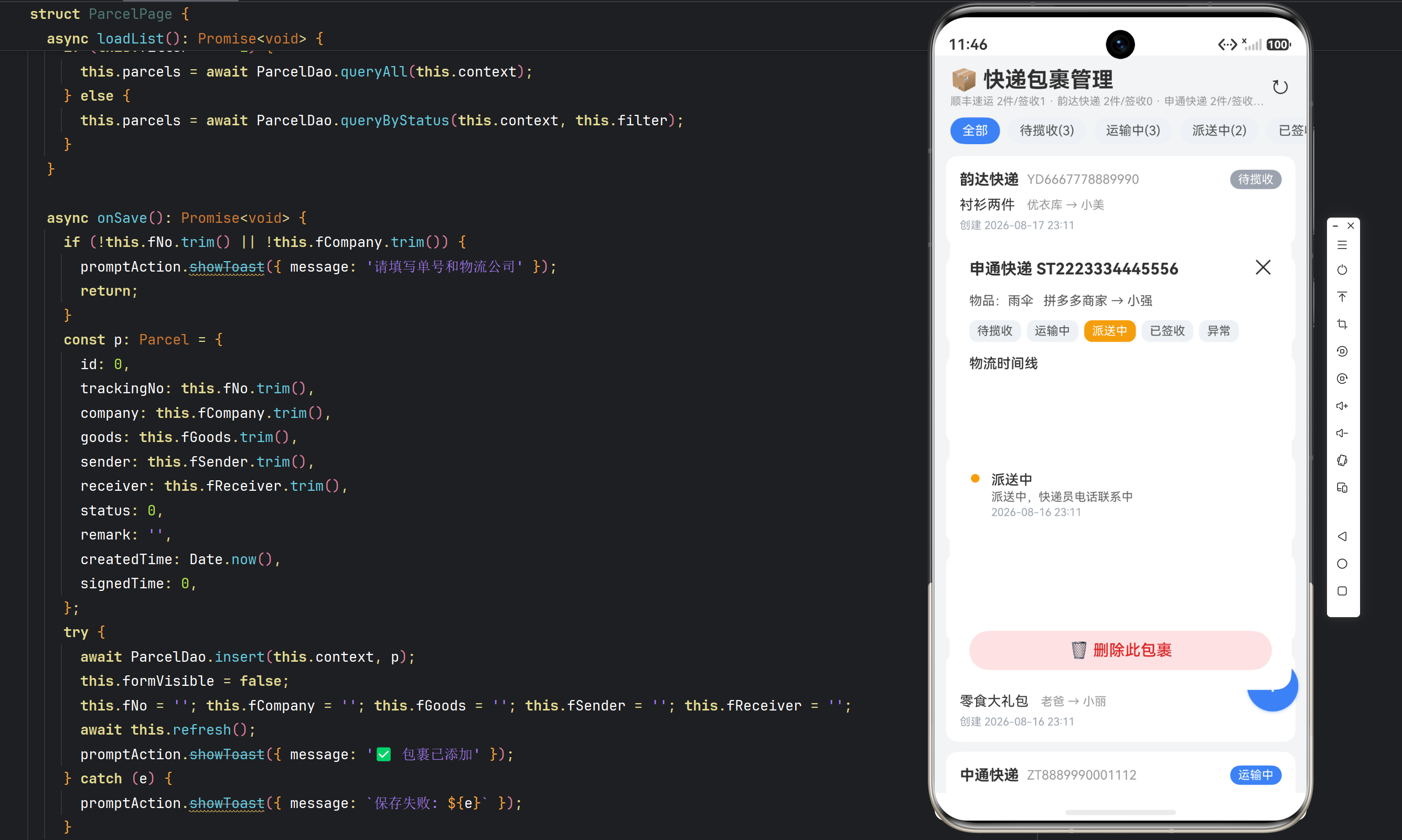Take a screenshot with the crop icon
The image size is (1402, 840).
tap(1342, 324)
